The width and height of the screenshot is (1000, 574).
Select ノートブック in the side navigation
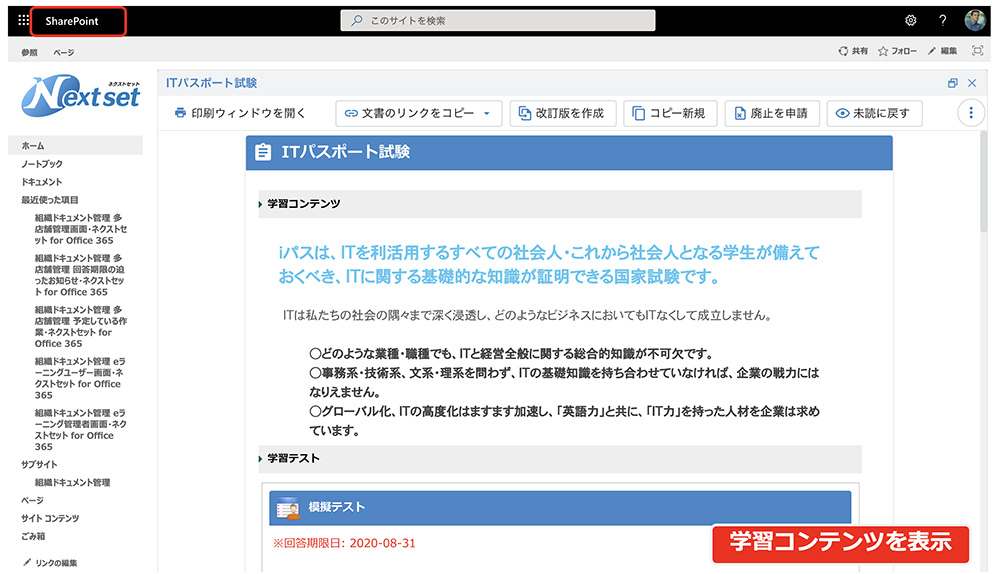point(42,164)
